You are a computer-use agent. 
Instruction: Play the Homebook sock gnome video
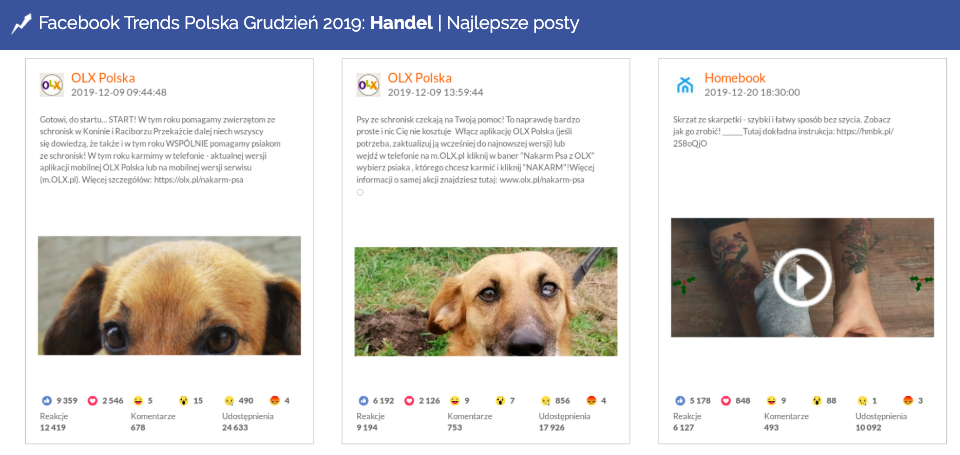coord(802,277)
